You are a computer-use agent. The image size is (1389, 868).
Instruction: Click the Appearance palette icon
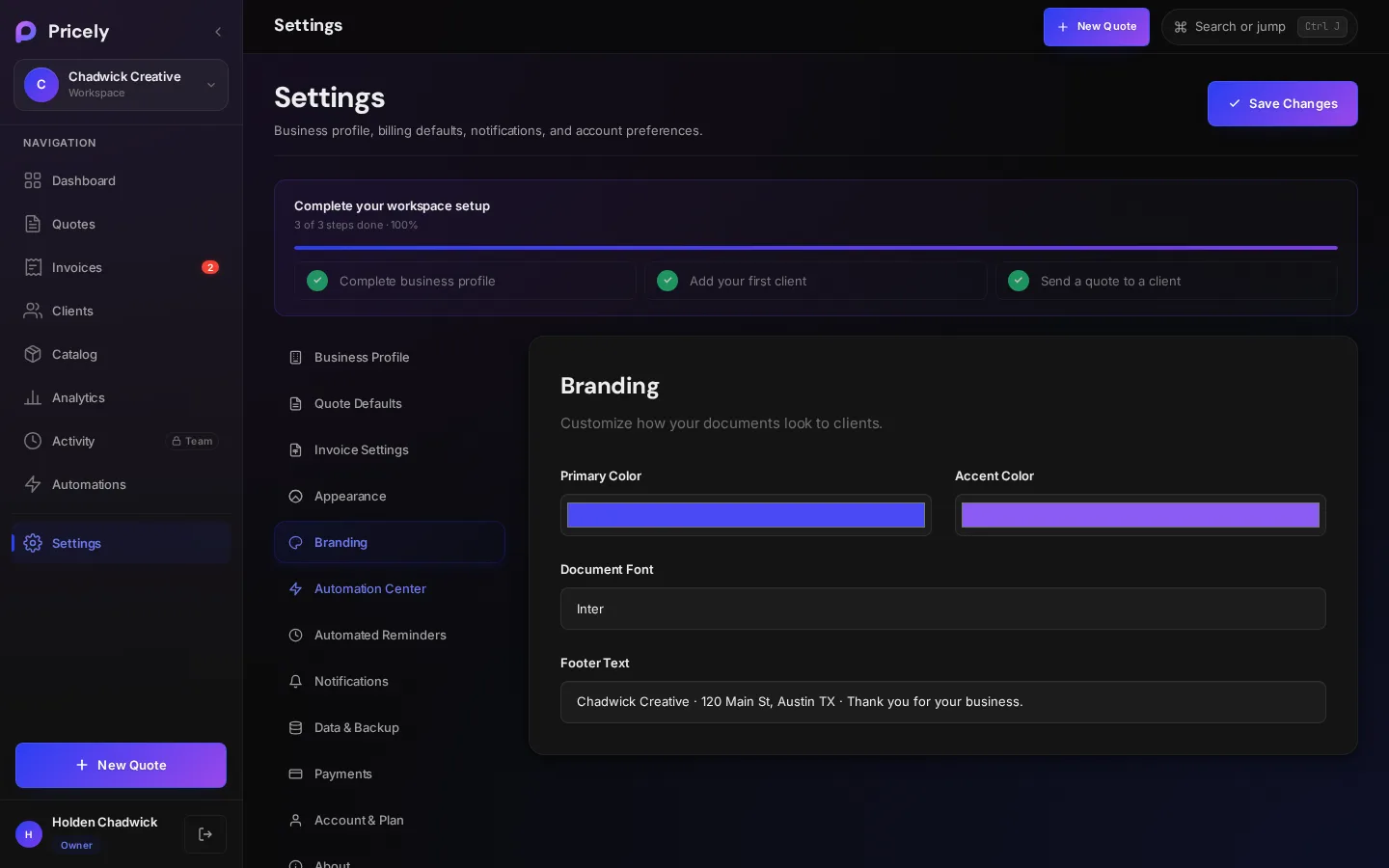click(x=296, y=496)
